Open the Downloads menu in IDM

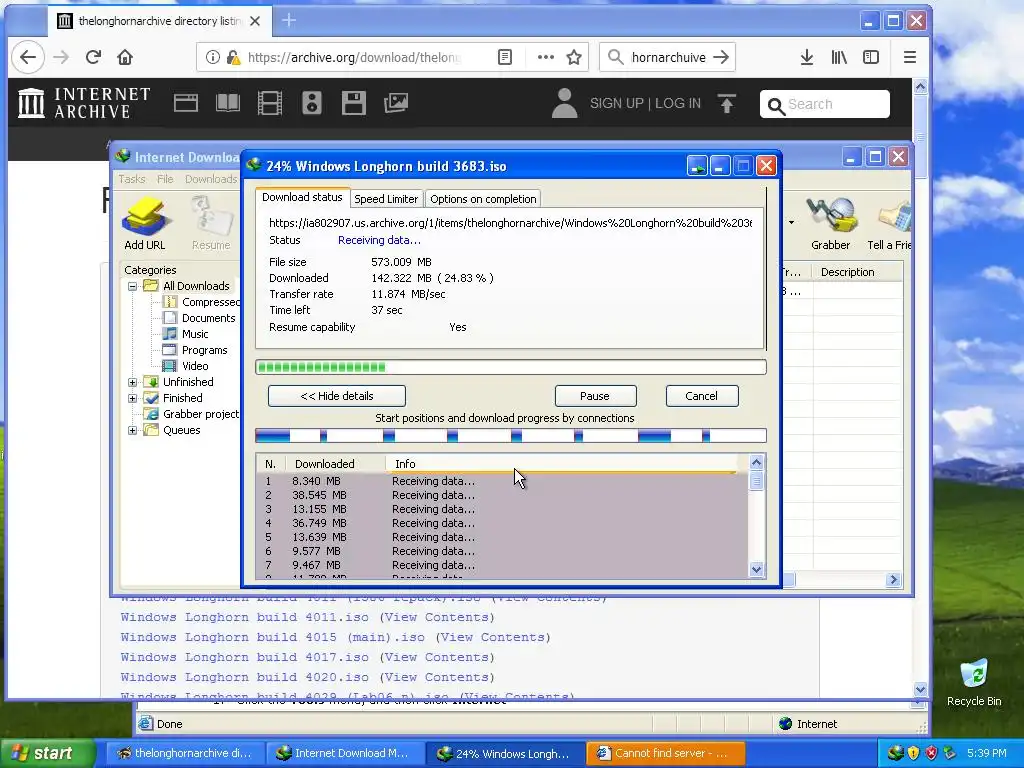click(x=210, y=179)
